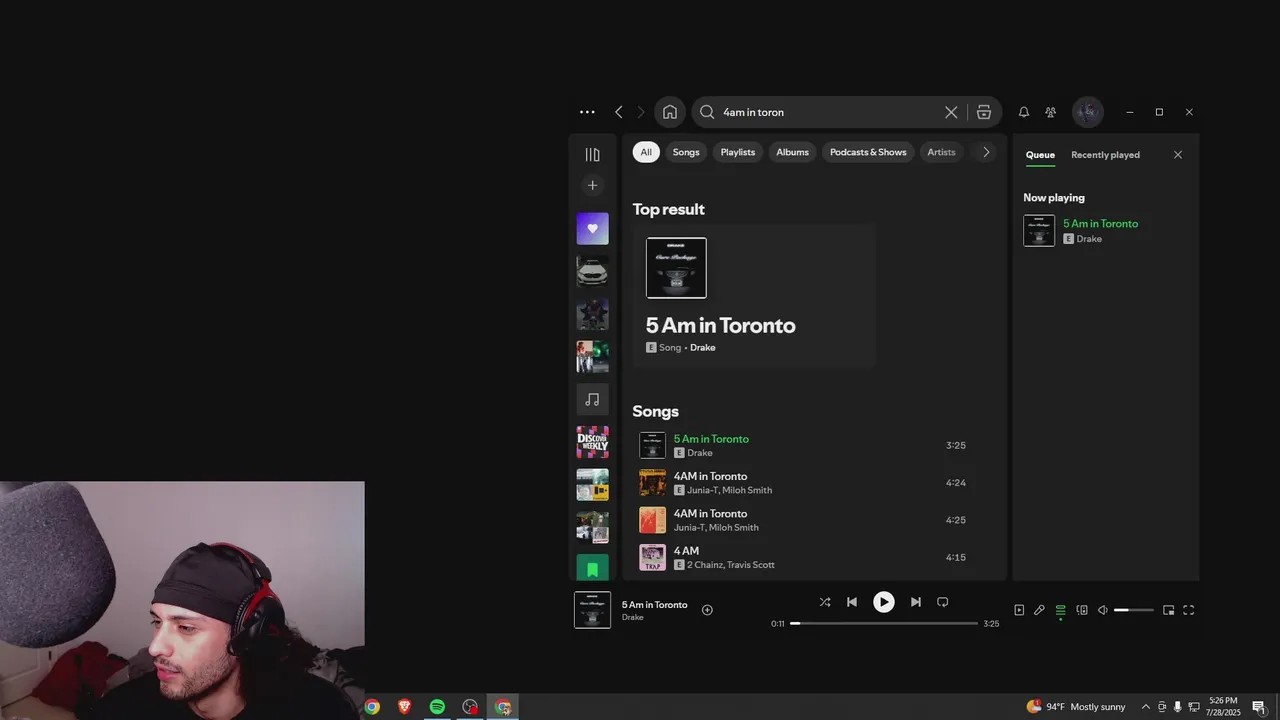Image resolution: width=1280 pixels, height=720 pixels.
Task: Enter full screen mode
Action: coord(1189,610)
